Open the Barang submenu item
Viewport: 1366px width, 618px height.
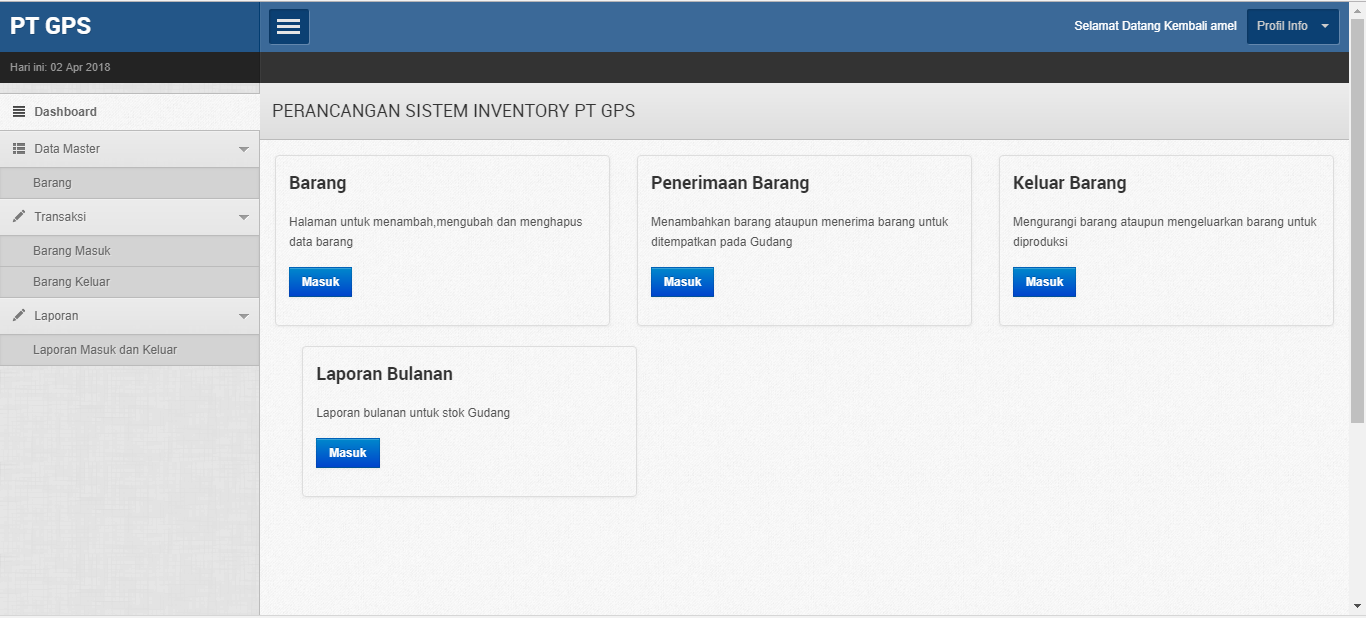click(52, 183)
